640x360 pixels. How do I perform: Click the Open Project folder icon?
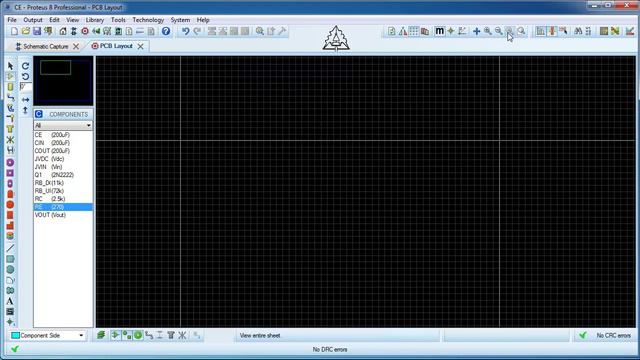(x=26, y=31)
